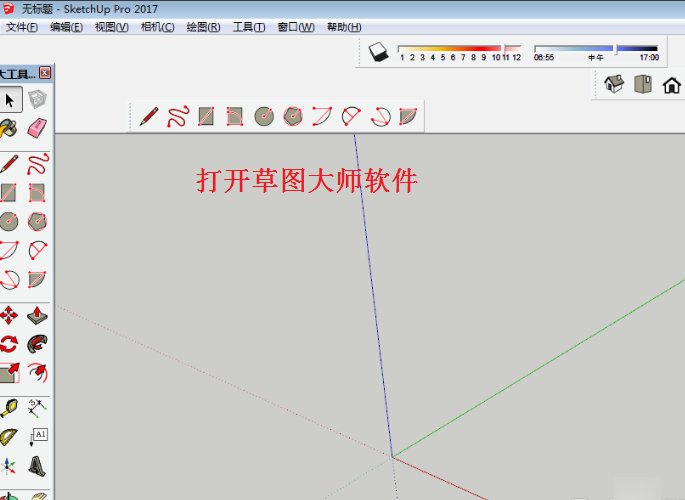685x500 pixels.
Task: Choose the Offset tool
Action: click(x=38, y=372)
